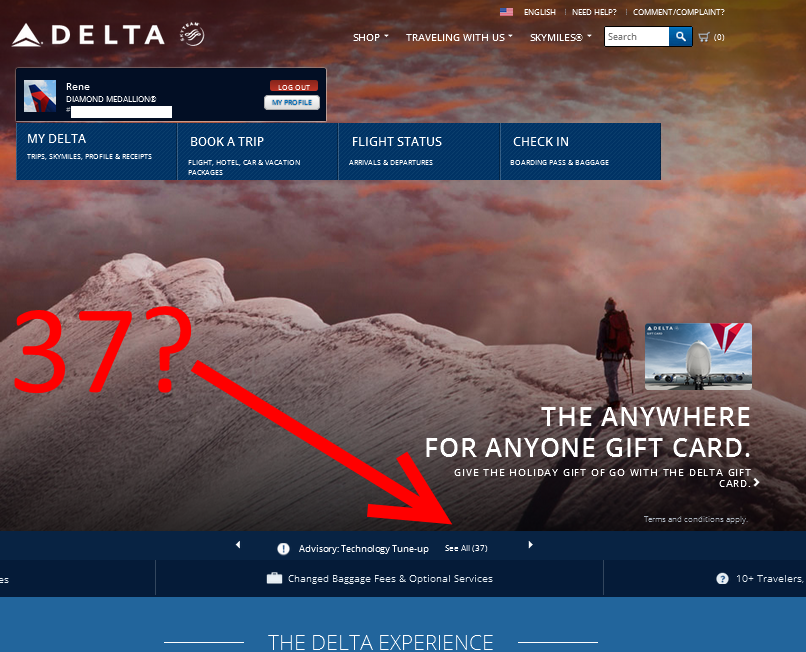
Task: Click the question mark icon by 10+ Travelers
Action: coord(722,578)
